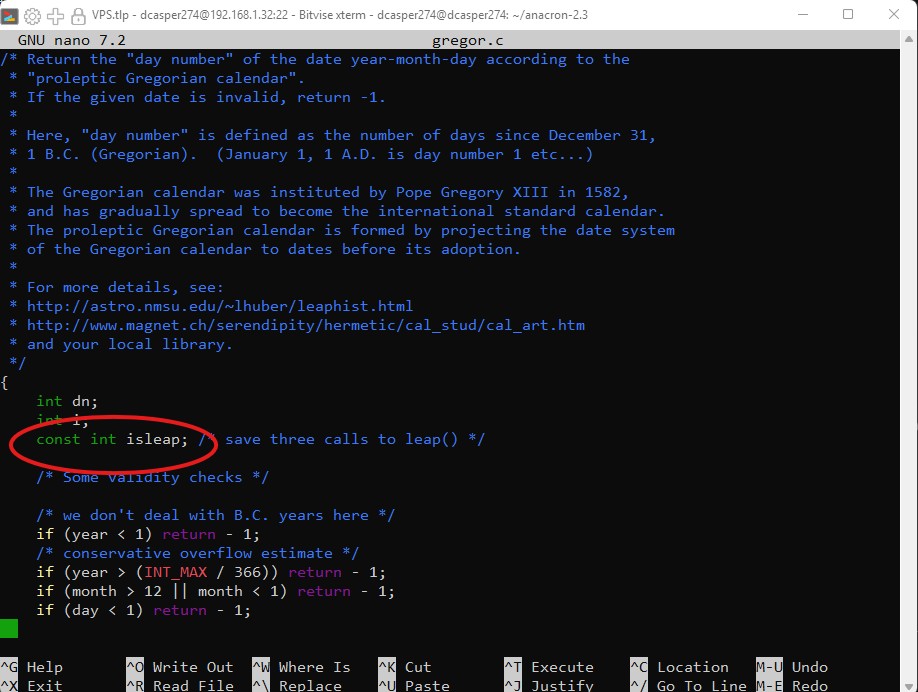Click Where Is in the nano footer
The height and width of the screenshot is (692, 918).
pyautogui.click(x=314, y=667)
